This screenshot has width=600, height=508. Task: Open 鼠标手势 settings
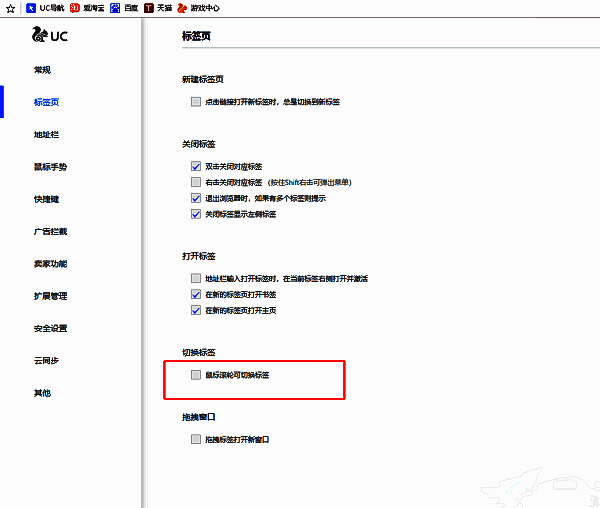(51, 167)
